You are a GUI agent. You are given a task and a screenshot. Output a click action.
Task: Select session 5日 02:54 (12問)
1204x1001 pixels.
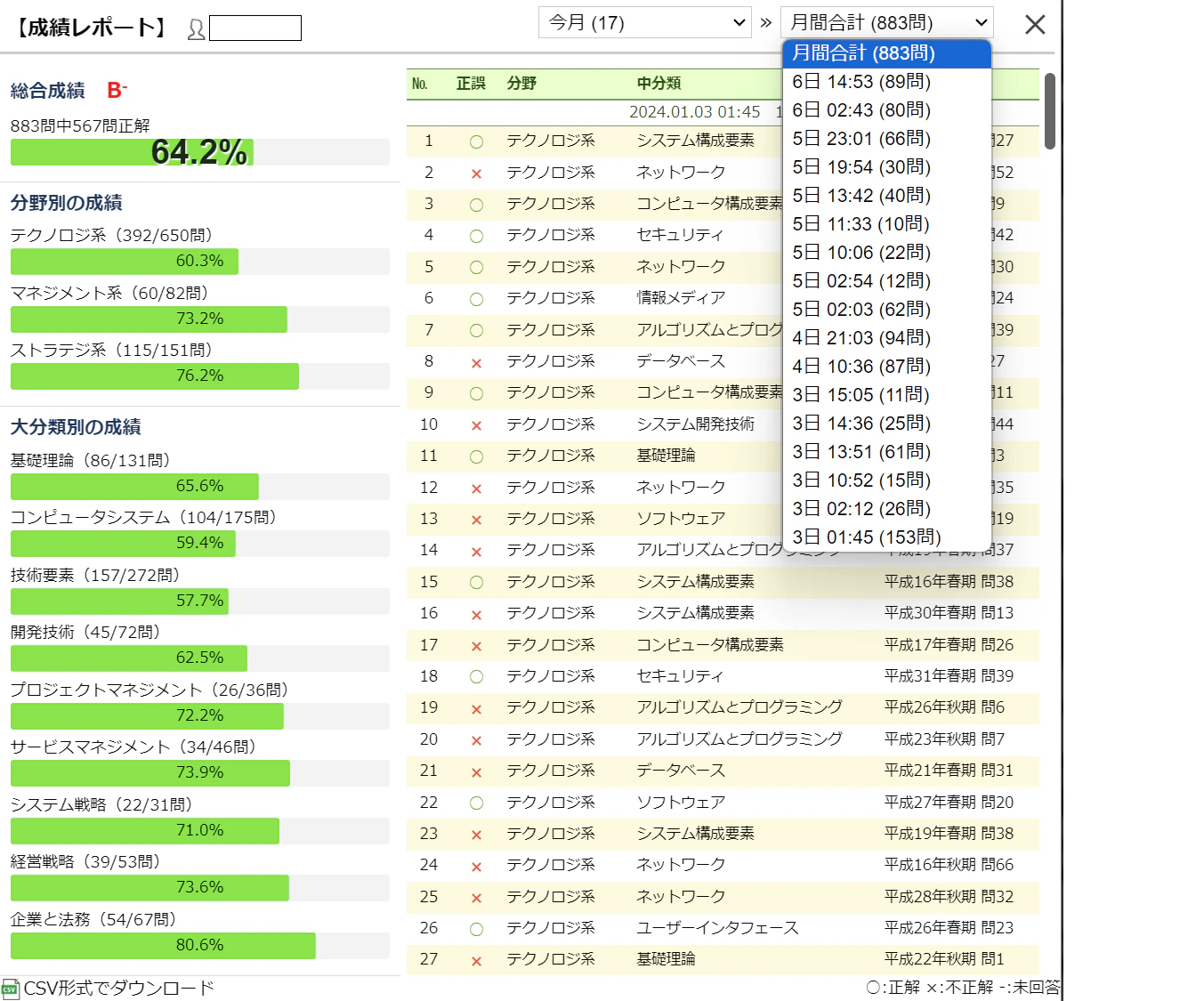pos(887,281)
